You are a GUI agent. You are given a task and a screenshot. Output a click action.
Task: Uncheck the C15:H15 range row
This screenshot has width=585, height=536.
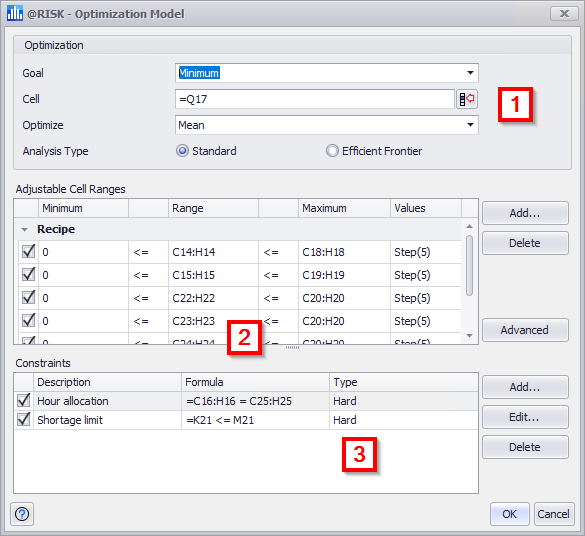[x=28, y=275]
